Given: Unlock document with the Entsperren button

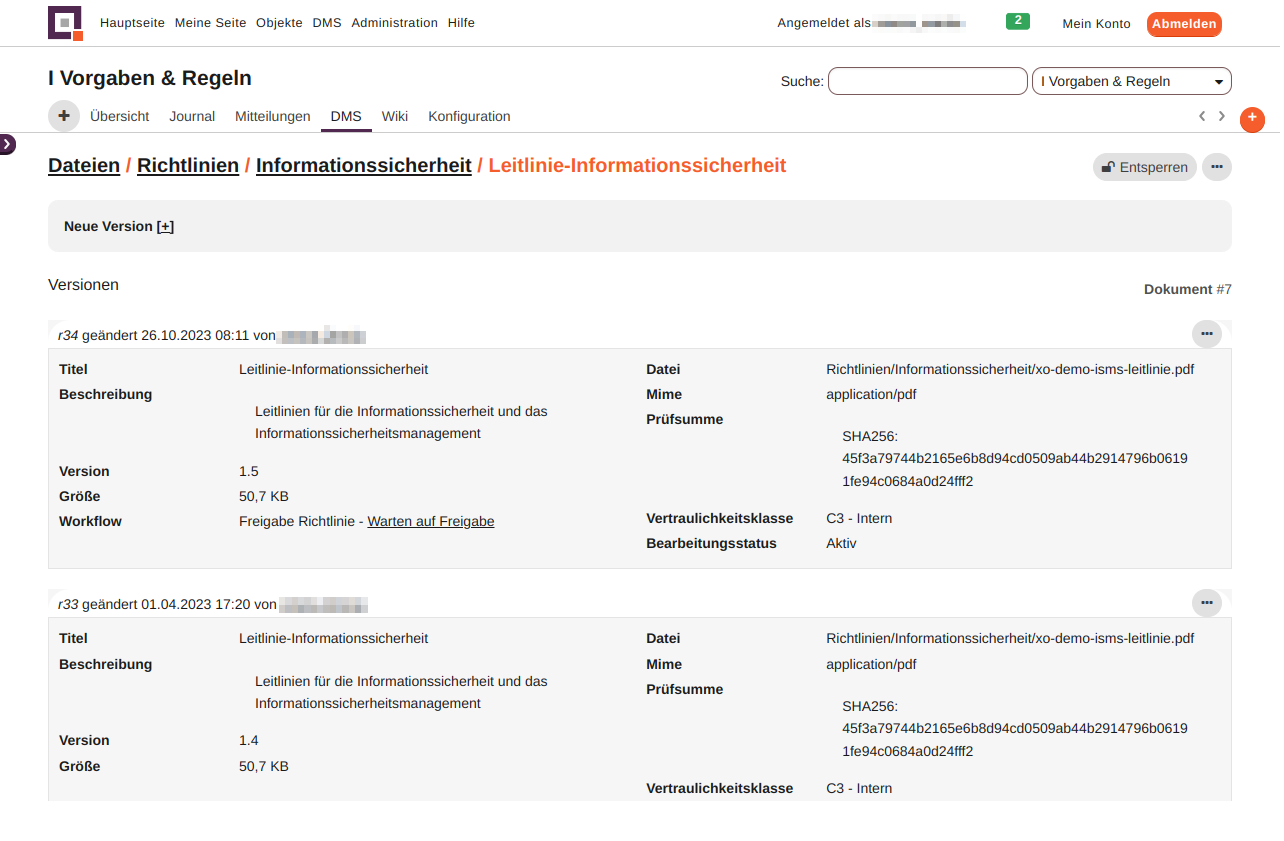Looking at the screenshot, I should click(1144, 167).
